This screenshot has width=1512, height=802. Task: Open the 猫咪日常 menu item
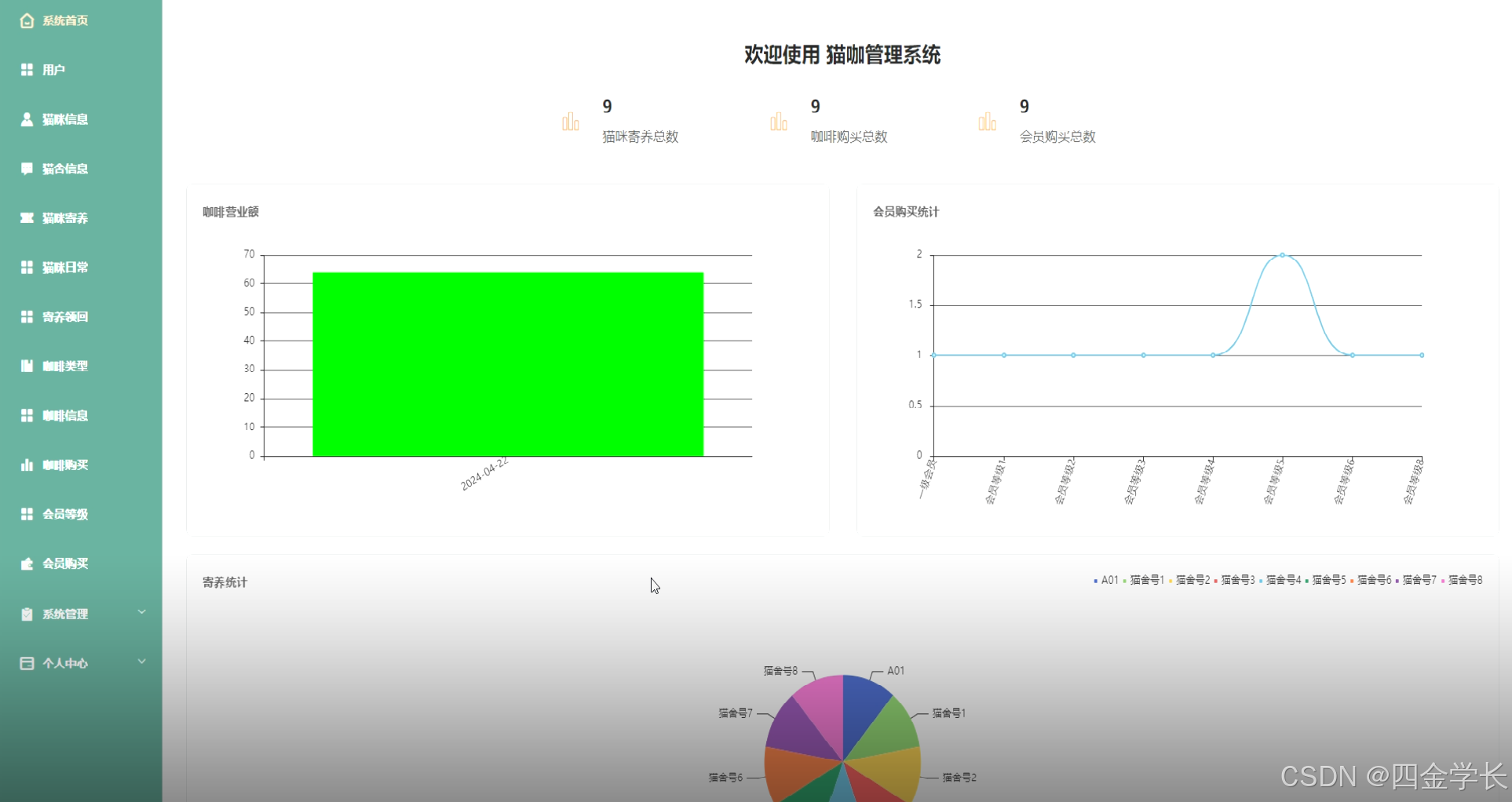coord(81,268)
